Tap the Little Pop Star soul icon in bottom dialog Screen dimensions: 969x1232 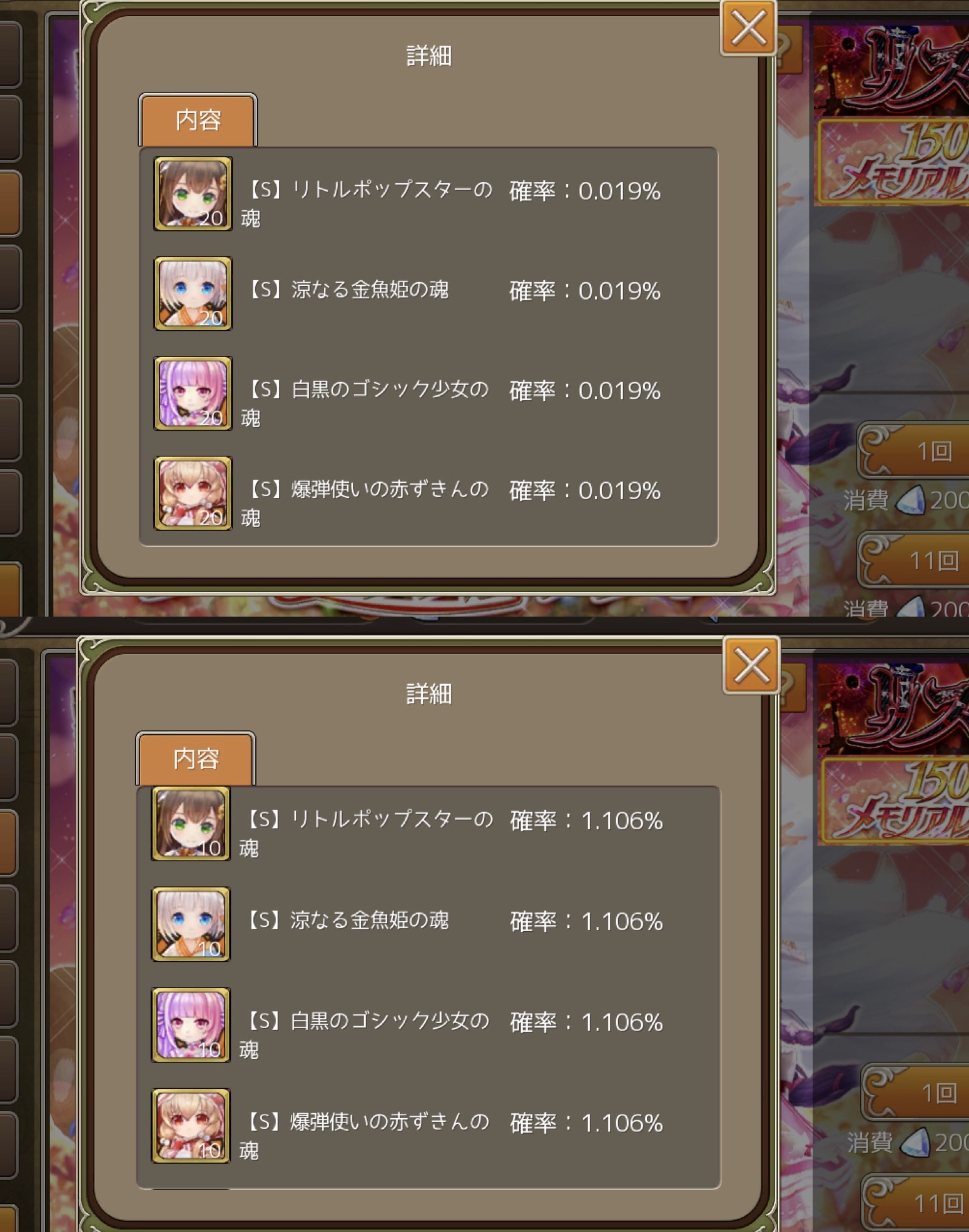click(x=191, y=824)
